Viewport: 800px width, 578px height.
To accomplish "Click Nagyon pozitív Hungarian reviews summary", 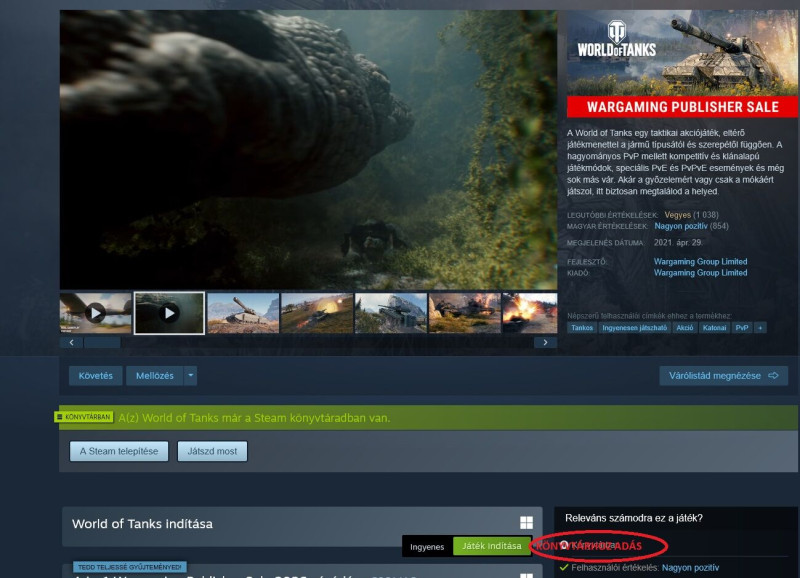I will point(681,226).
